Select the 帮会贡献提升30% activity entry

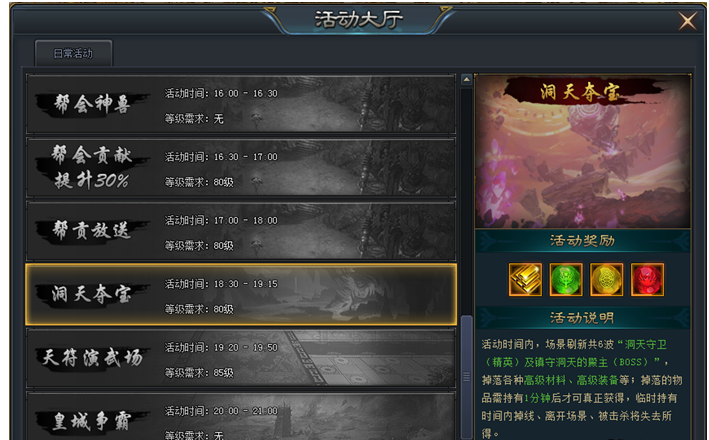(241, 168)
